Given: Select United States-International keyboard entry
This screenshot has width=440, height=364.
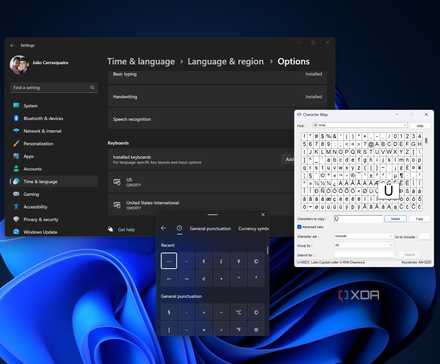Looking at the screenshot, I should [201, 205].
